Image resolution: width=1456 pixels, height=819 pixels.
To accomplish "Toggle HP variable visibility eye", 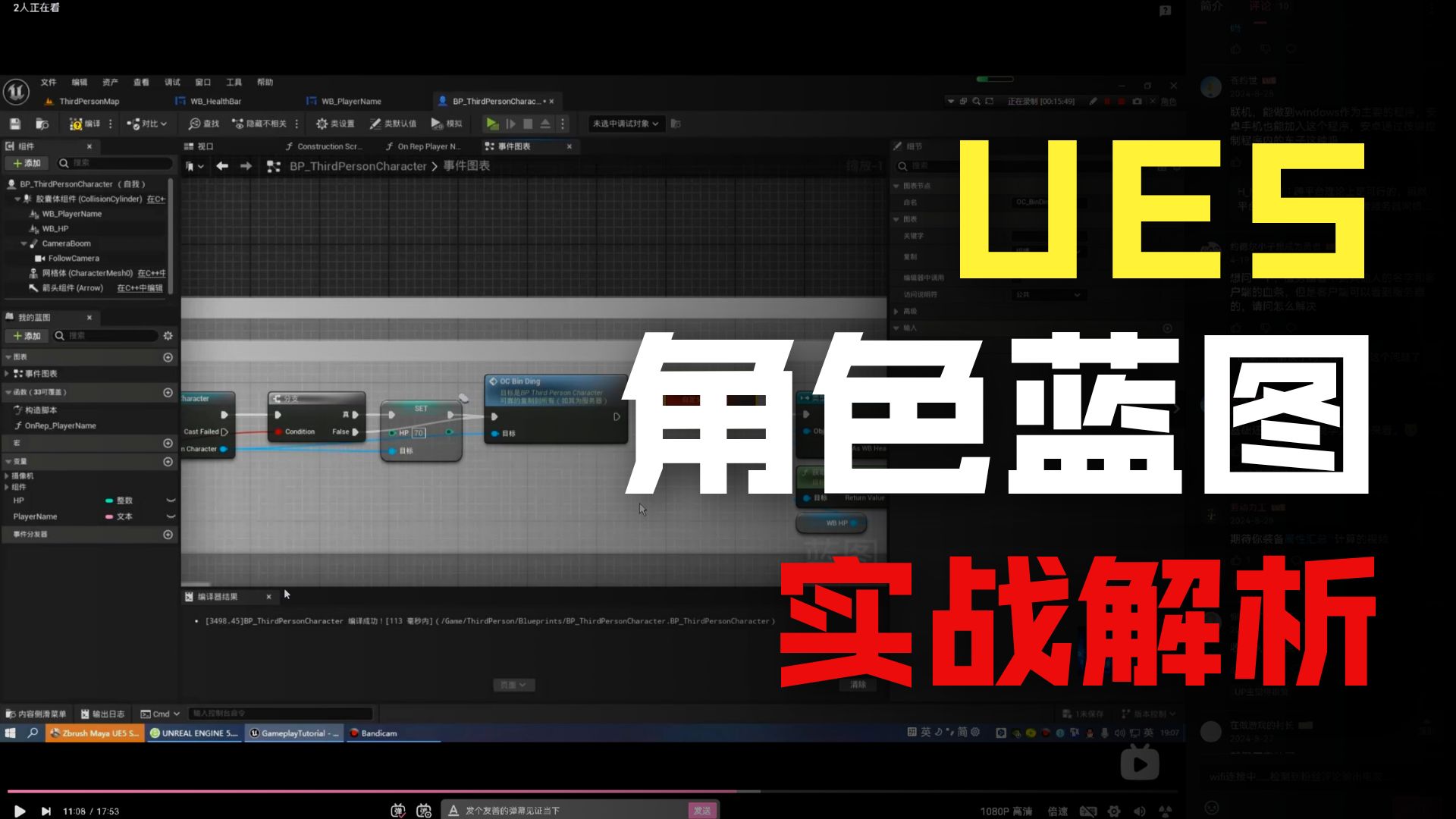I will tap(171, 500).
